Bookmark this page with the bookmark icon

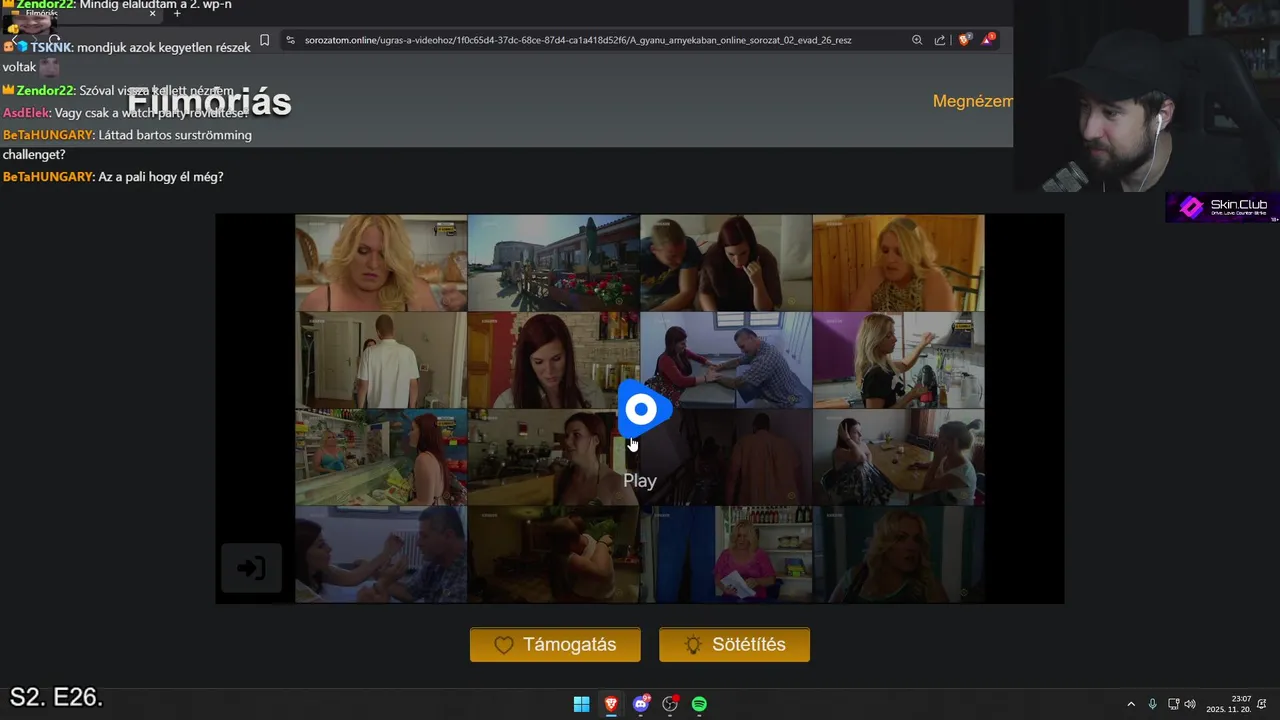coord(264,40)
